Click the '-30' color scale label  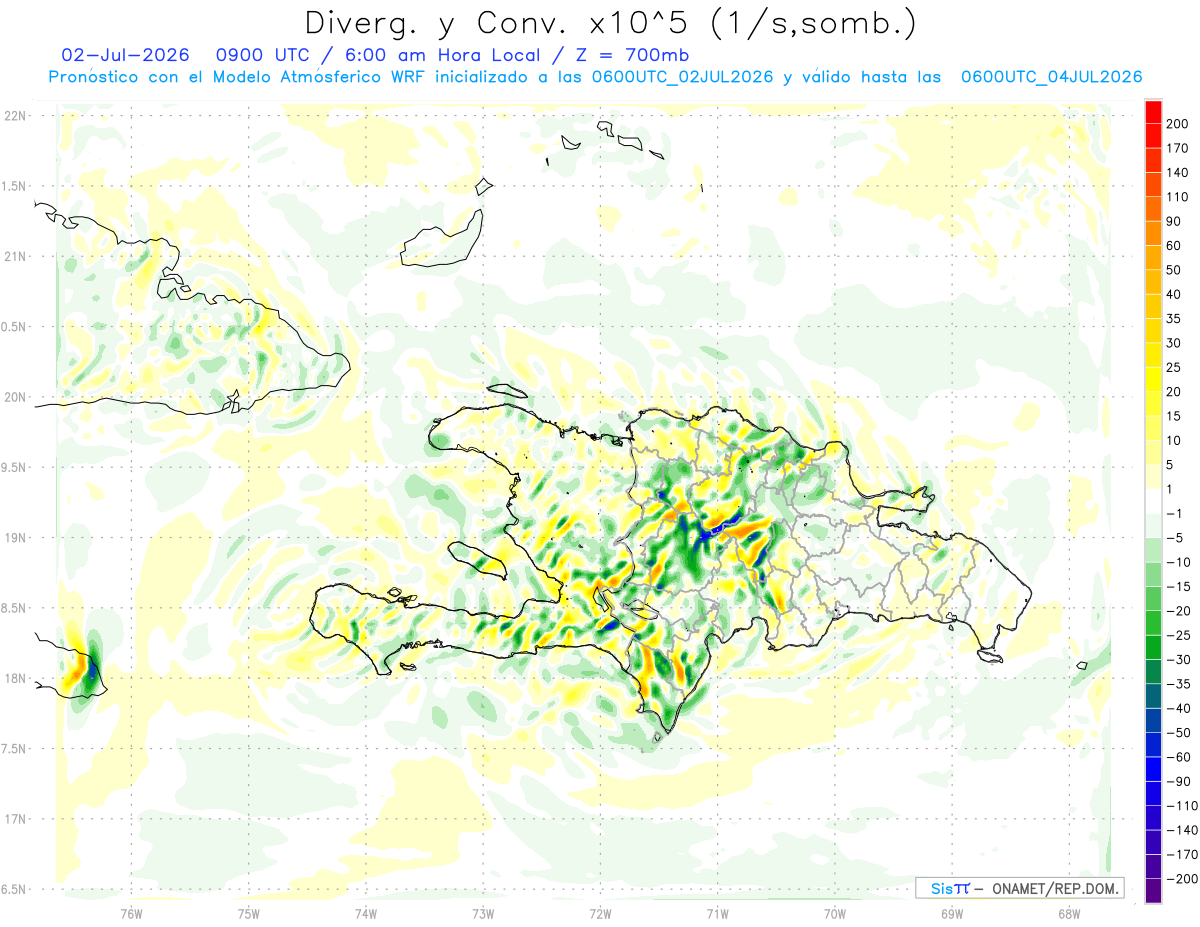[x=1179, y=659]
